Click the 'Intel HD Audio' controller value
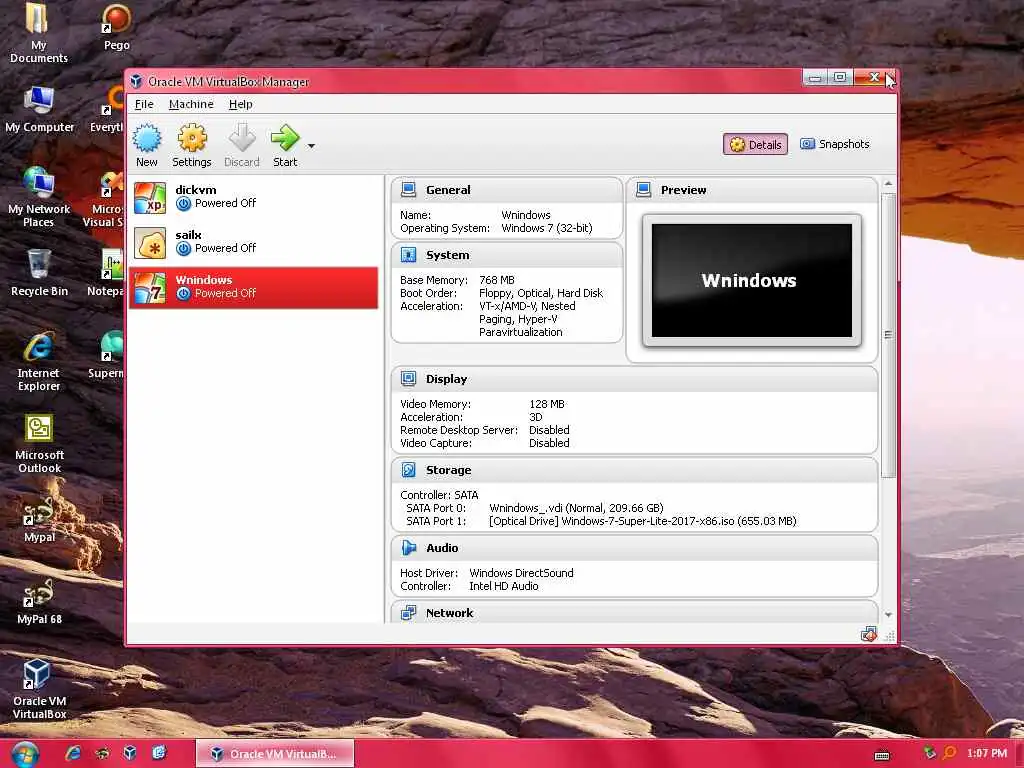Screen dimensions: 1024x768 coord(504,586)
